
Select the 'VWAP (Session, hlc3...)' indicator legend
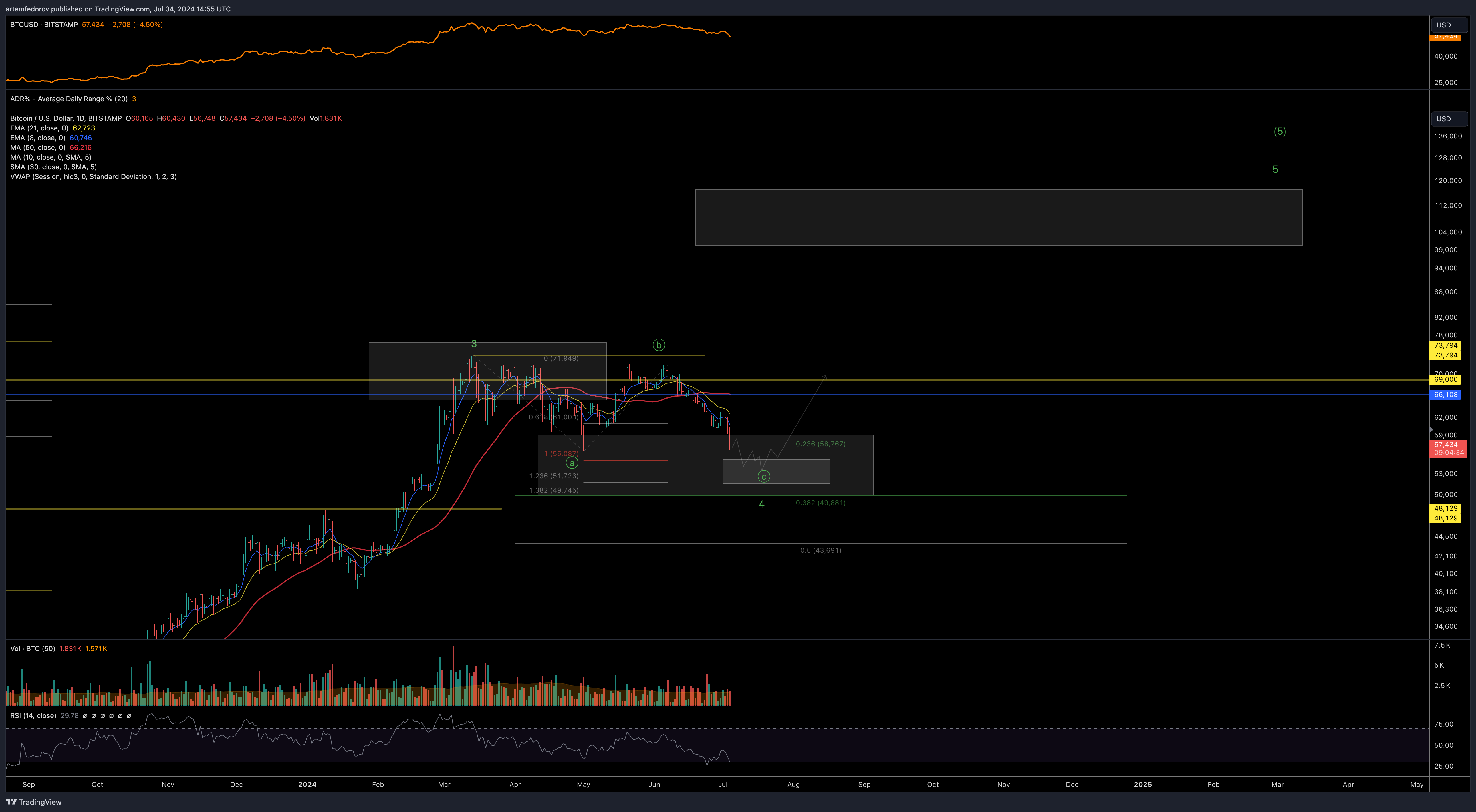[94, 177]
